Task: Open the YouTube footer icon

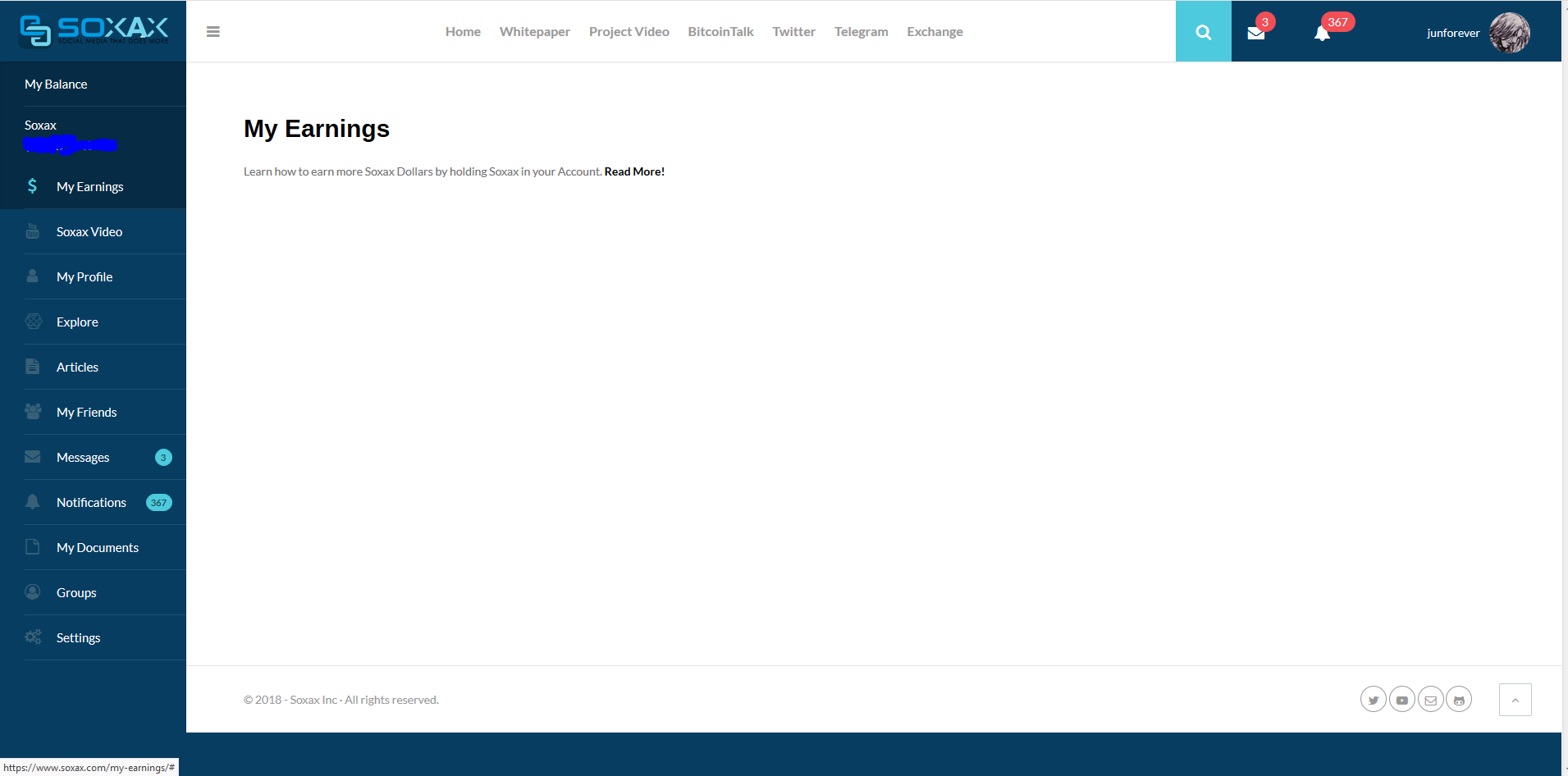Action: click(x=1402, y=700)
